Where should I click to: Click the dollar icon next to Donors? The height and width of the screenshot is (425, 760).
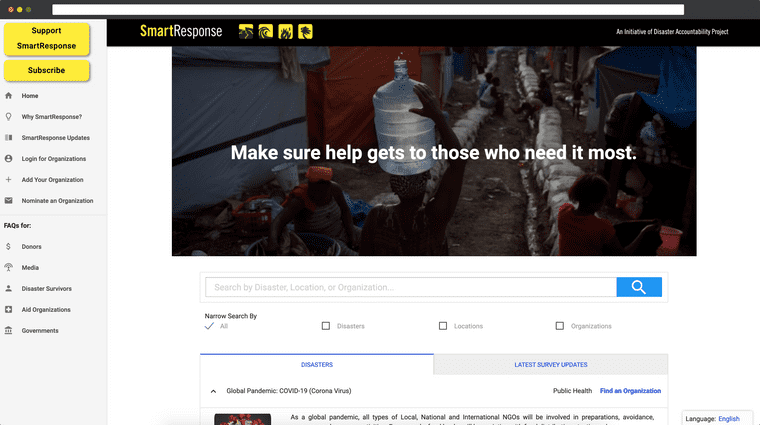coord(8,246)
